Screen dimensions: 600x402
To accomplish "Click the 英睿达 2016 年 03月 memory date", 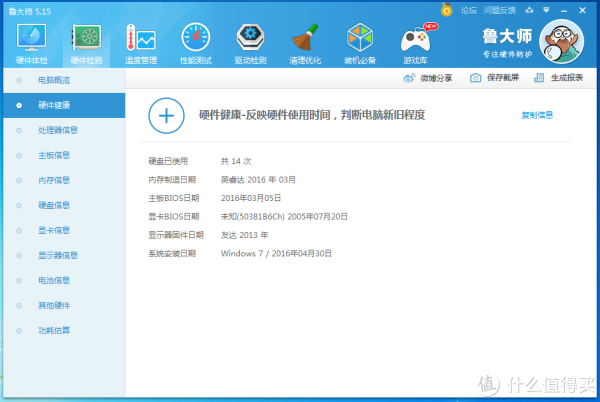I will pos(258,180).
